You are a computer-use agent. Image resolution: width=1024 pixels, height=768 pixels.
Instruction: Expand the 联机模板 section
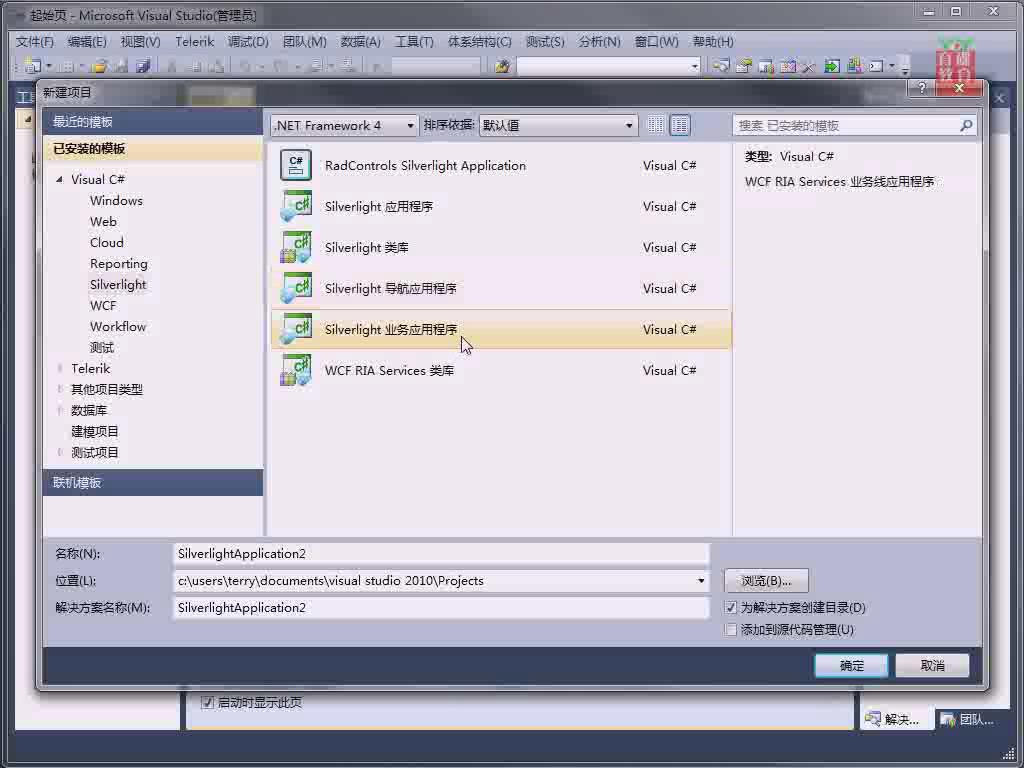153,483
